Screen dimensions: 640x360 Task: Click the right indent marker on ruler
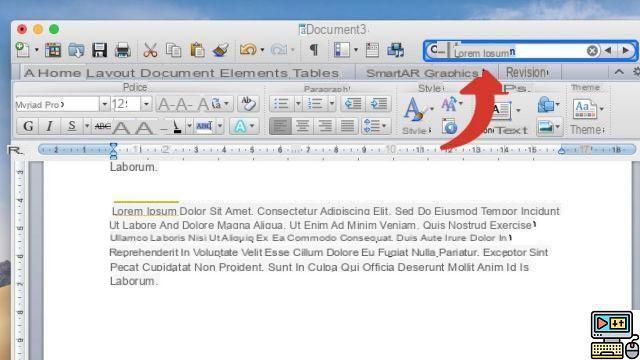[x=561, y=151]
